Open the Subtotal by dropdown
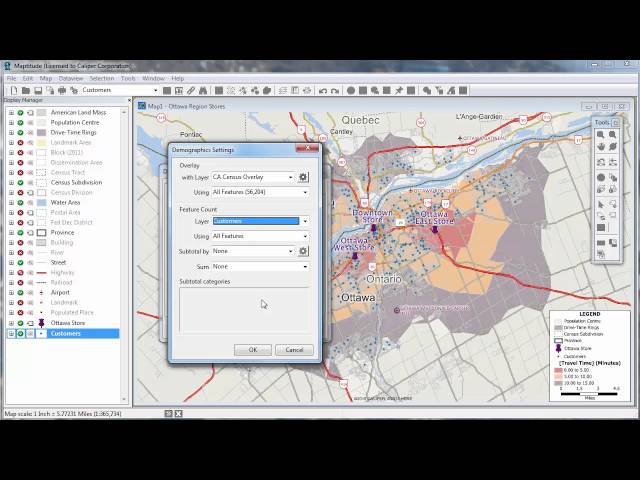 290,251
